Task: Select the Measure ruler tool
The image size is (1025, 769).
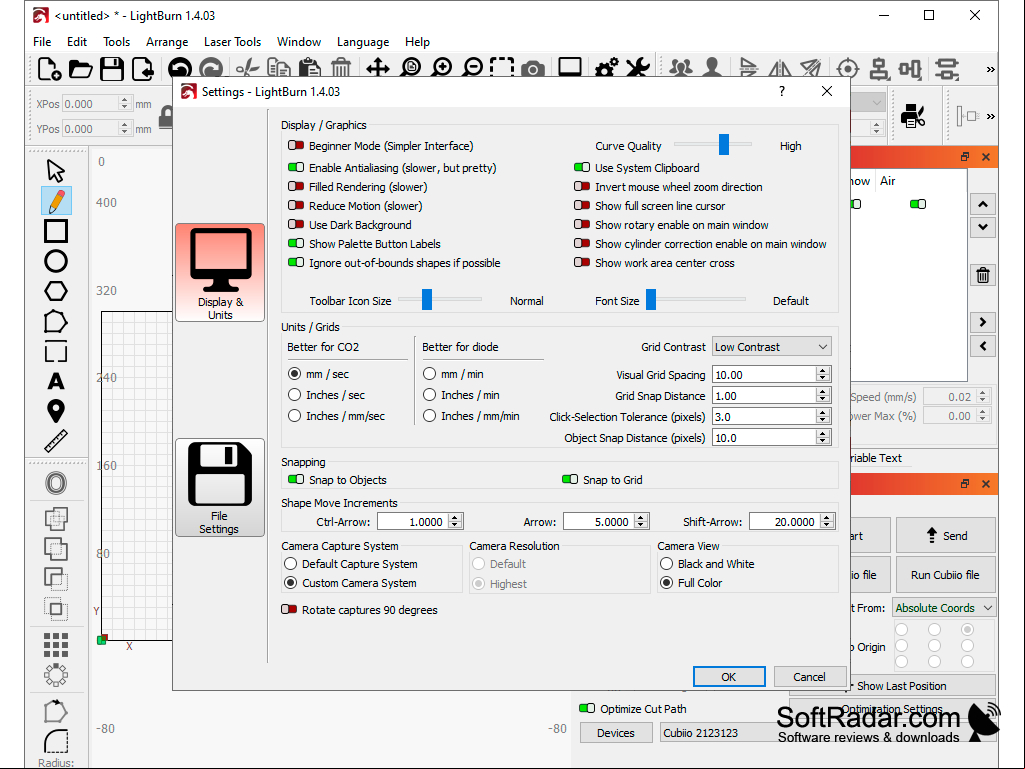Action: [56, 441]
